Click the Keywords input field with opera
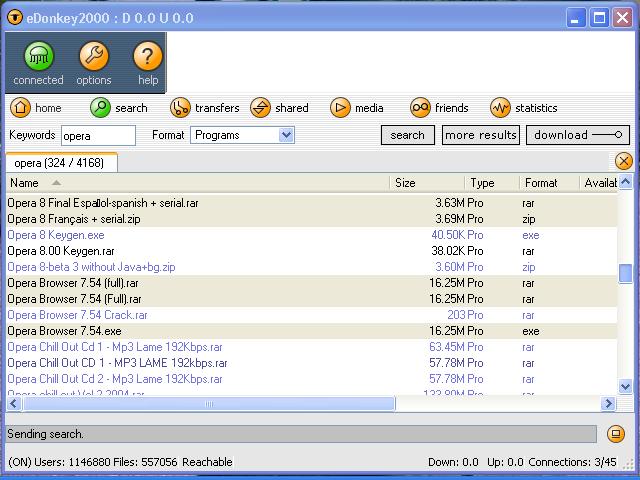This screenshot has width=640, height=480. click(98, 136)
